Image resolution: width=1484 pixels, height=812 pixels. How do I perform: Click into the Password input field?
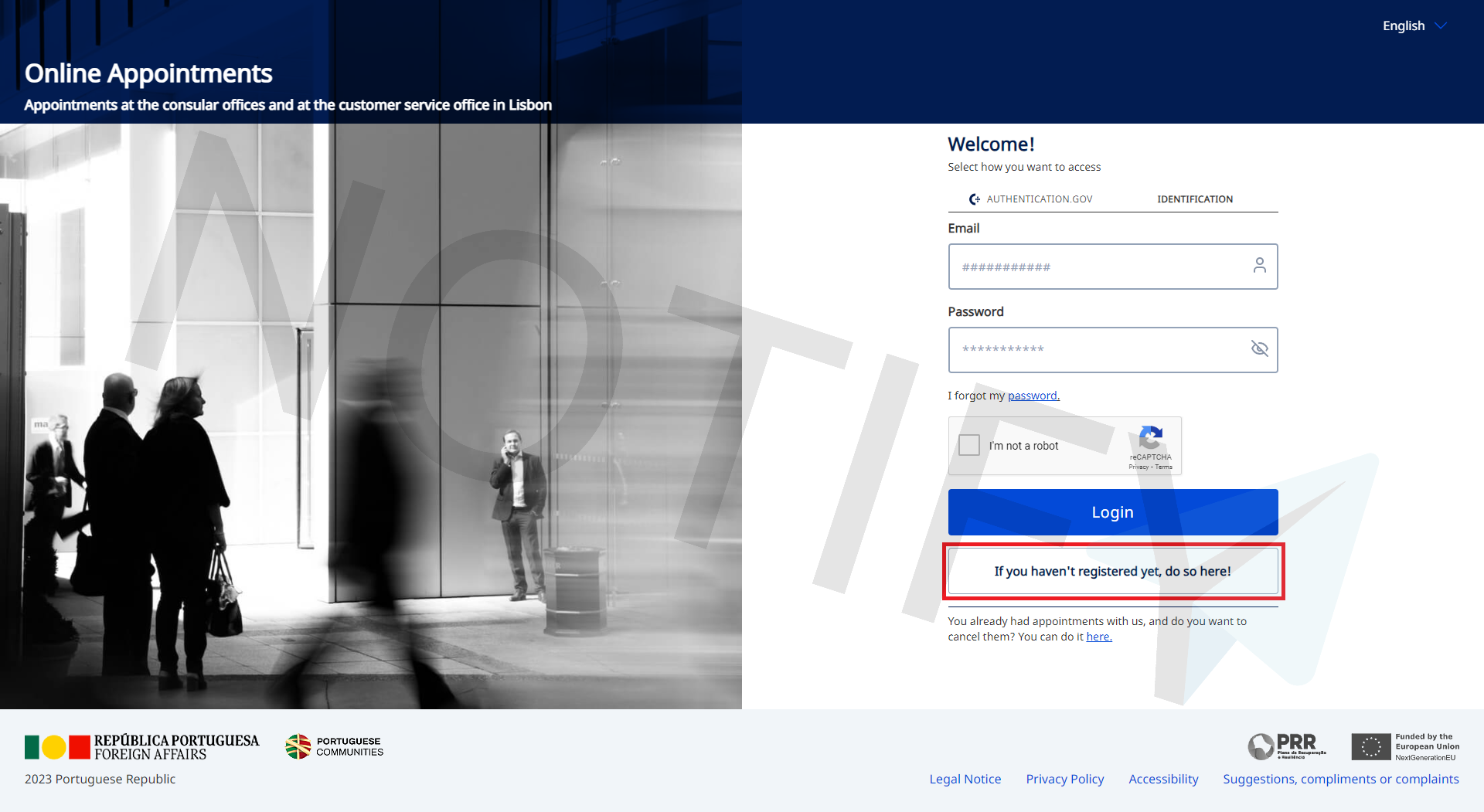(x=1098, y=349)
